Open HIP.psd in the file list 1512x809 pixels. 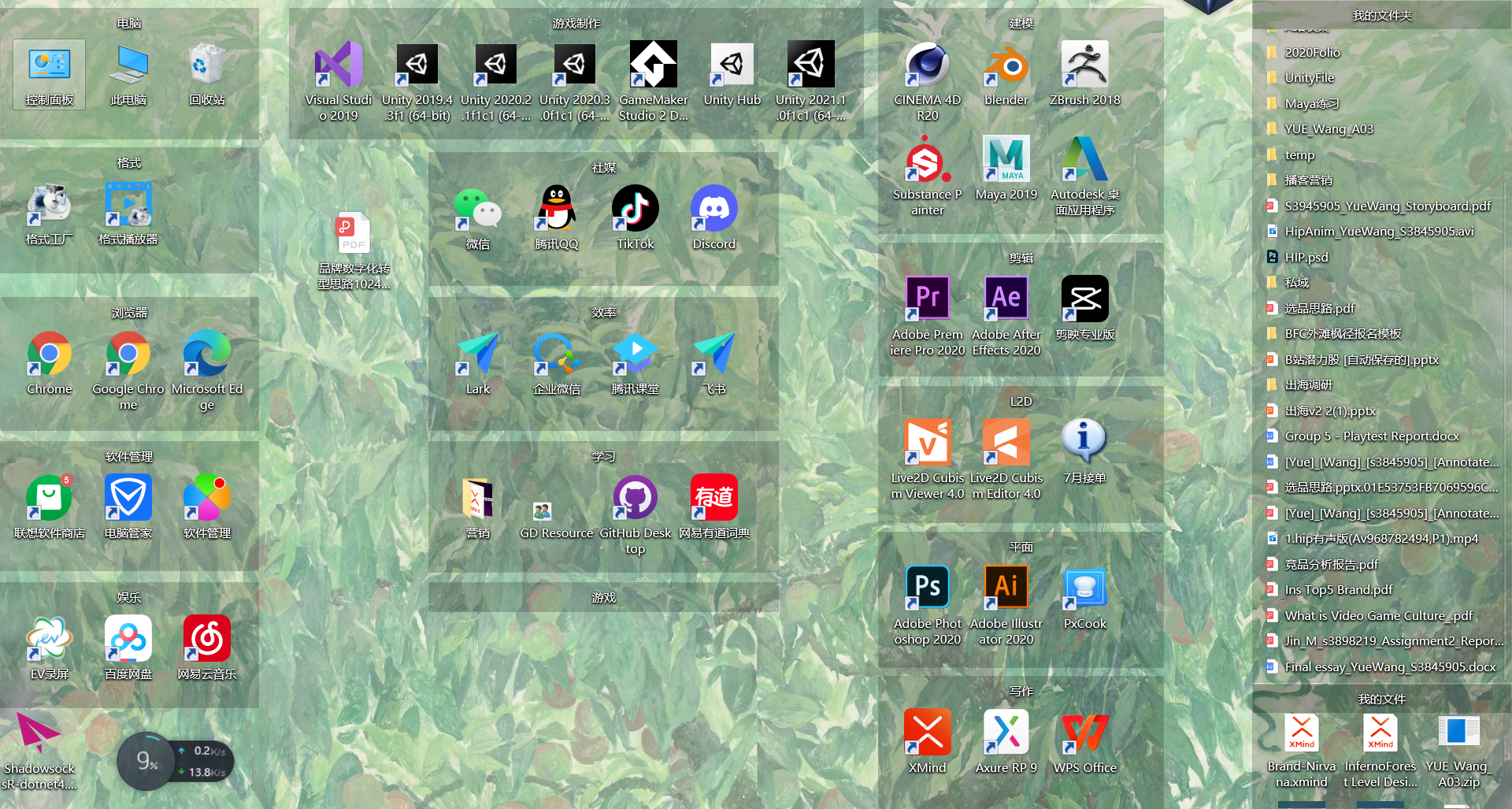click(1306, 258)
